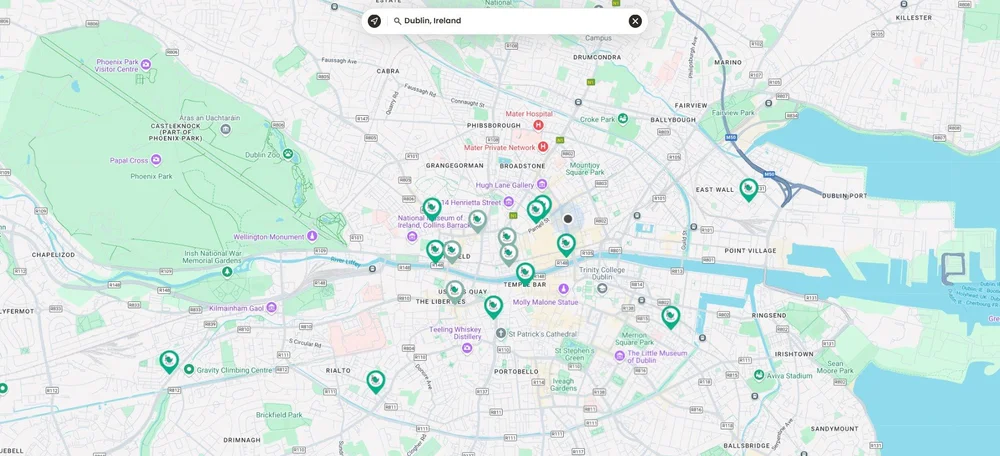The width and height of the screenshot is (1000, 456).
Task: Open the Dublin Zoo paw marker
Action: (x=289, y=154)
